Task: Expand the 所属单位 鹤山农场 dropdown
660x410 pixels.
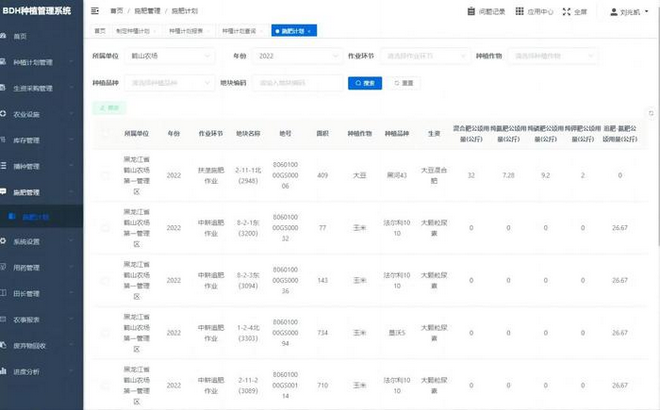Action: point(168,56)
